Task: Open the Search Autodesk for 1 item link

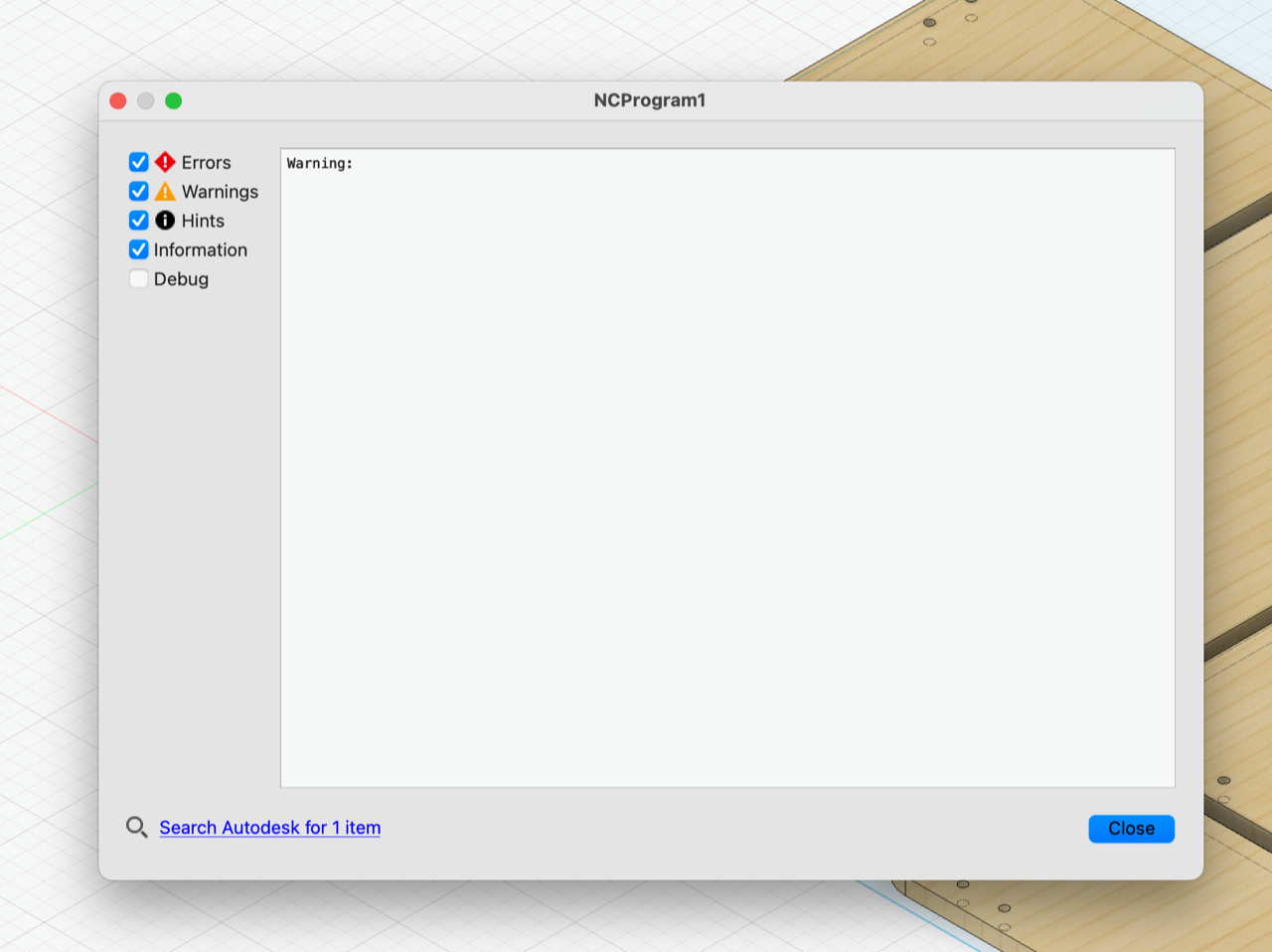Action: [x=269, y=827]
